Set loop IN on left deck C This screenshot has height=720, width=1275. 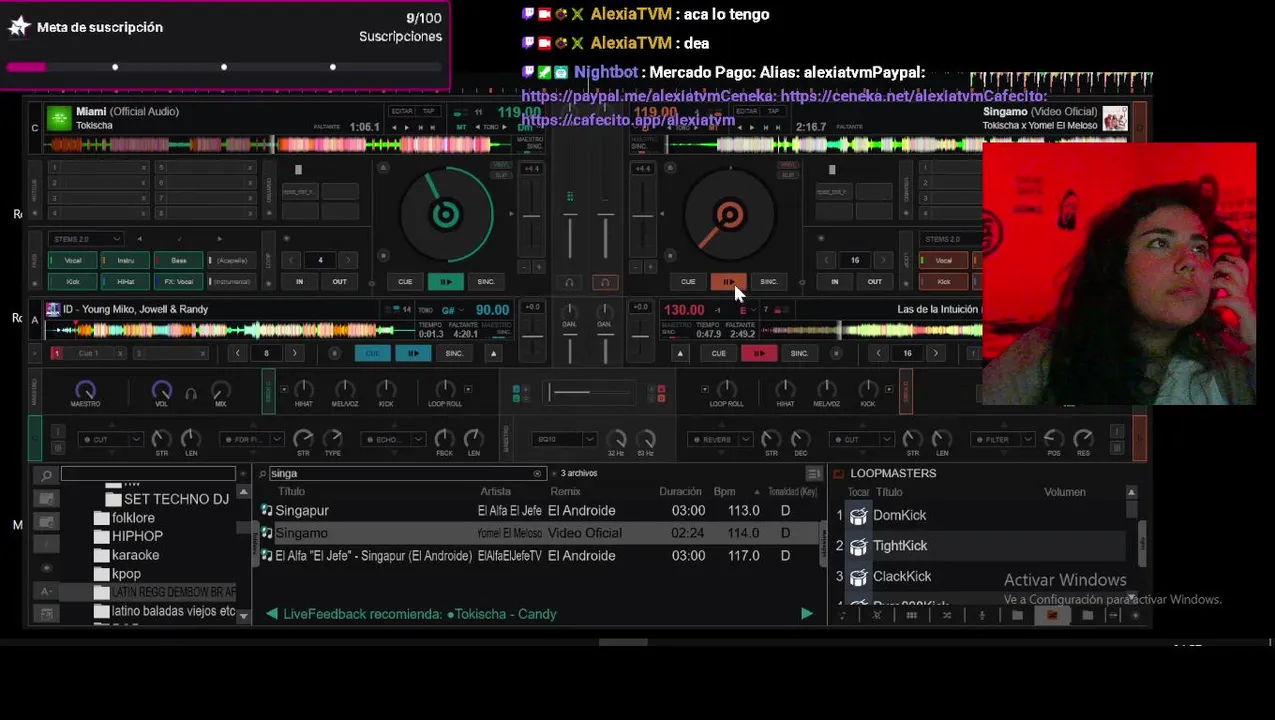click(x=299, y=282)
